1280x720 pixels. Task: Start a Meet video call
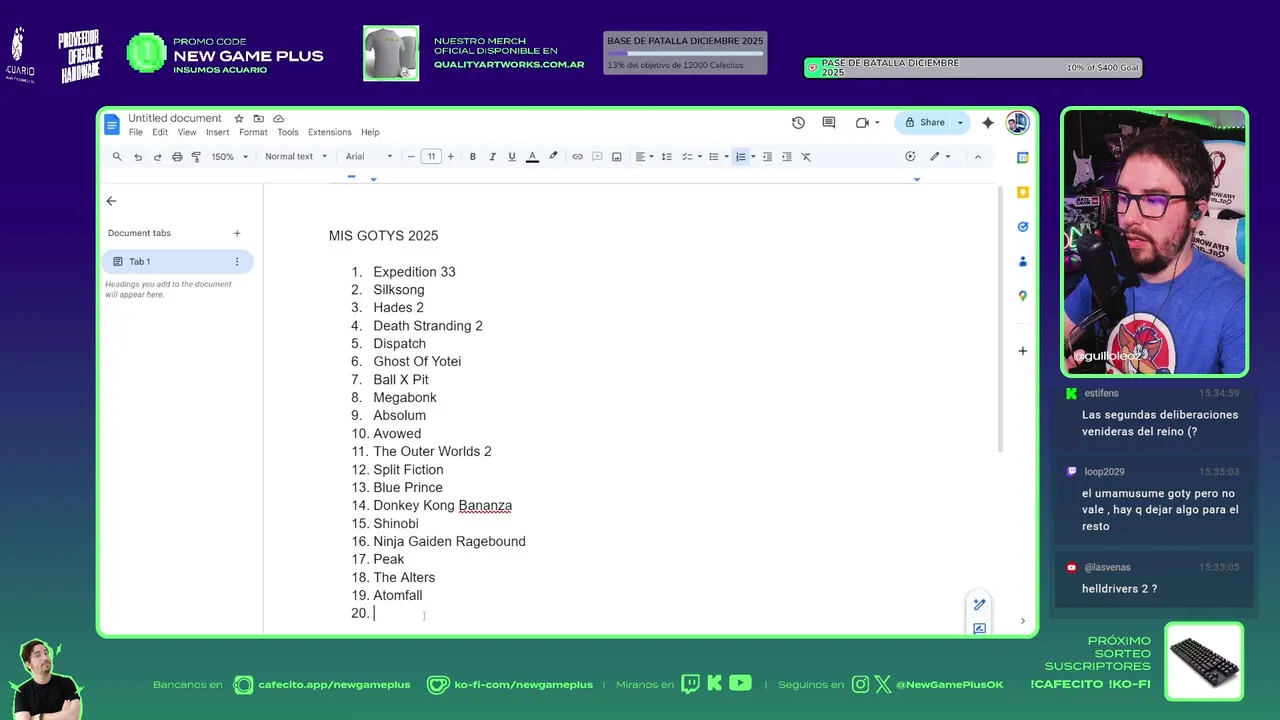(862, 122)
